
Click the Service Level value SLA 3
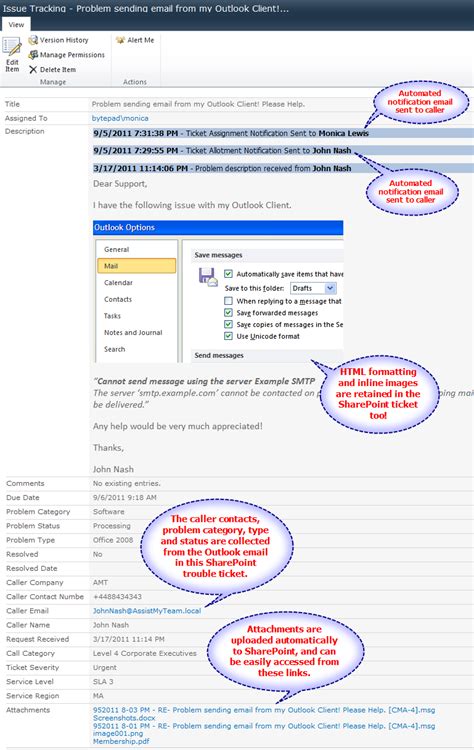103,682
